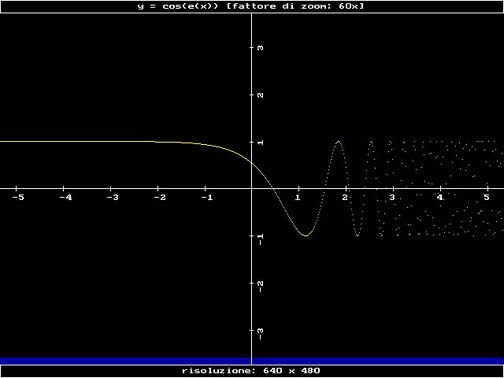Click the y-axis label '1' above origin

coord(261,142)
